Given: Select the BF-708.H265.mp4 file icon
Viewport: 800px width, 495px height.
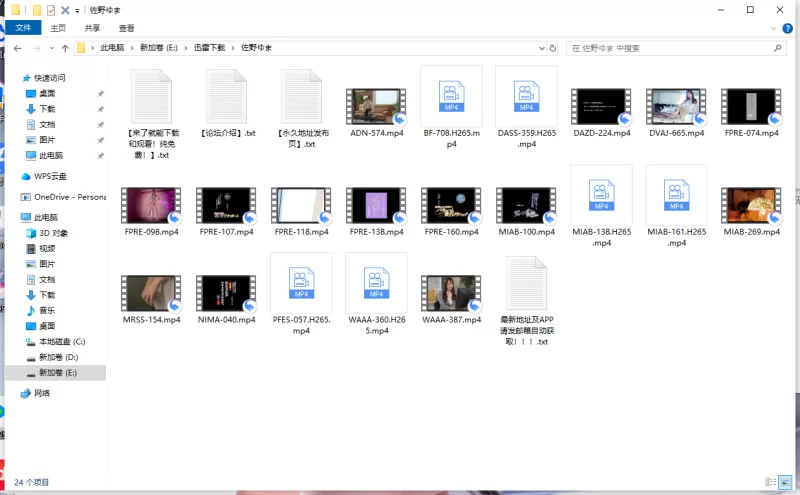Looking at the screenshot, I should click(452, 107).
